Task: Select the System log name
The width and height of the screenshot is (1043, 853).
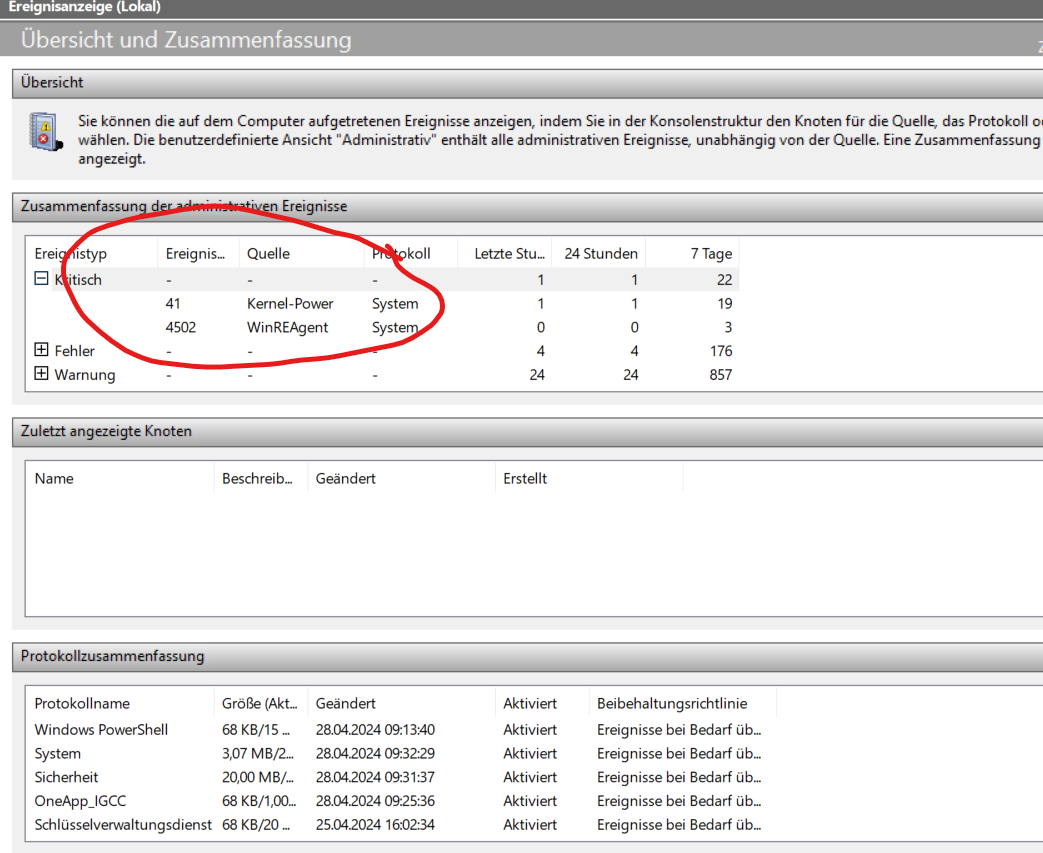Action: tap(57, 754)
